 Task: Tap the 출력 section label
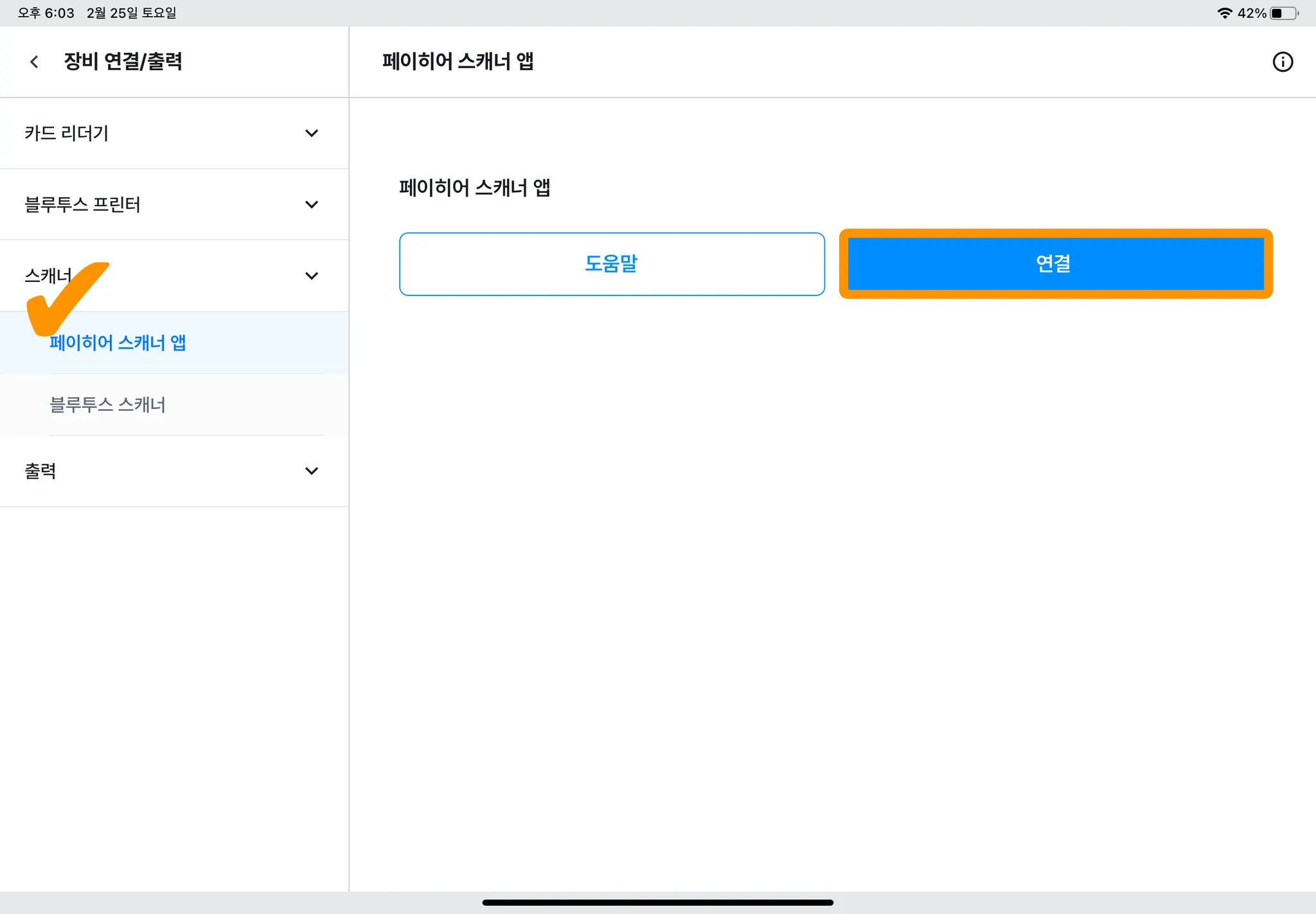click(x=40, y=471)
